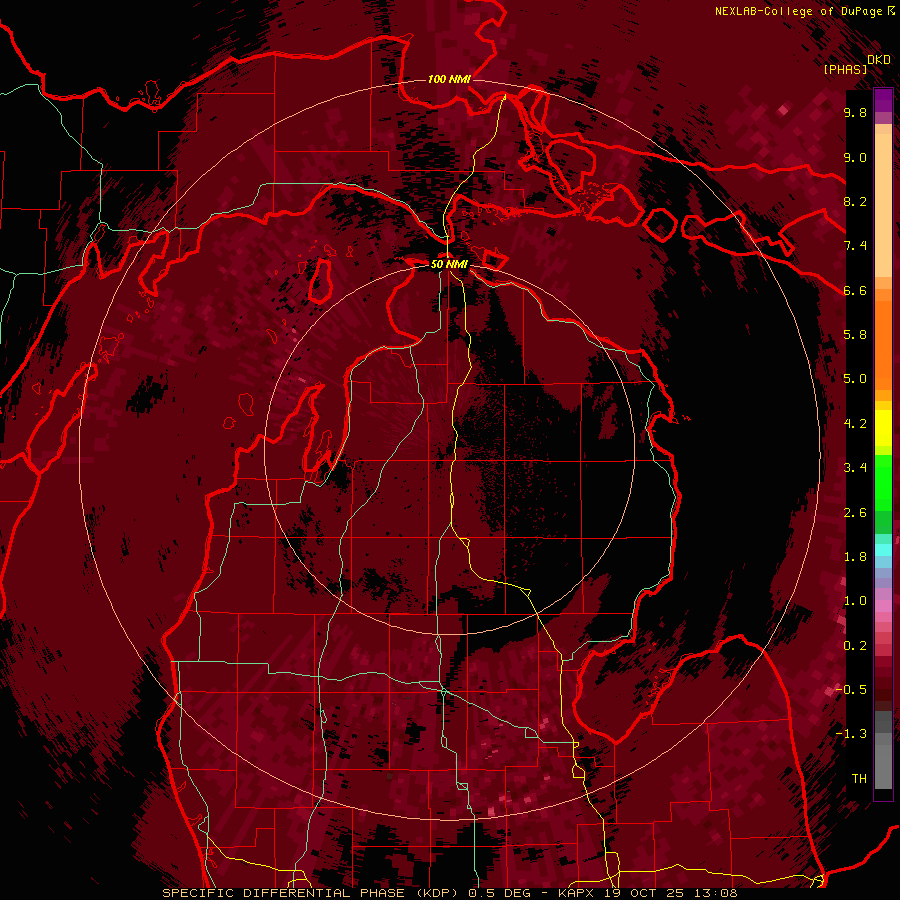Click the 3.4 scale value
Screen dimensions: 900x900
pos(855,468)
